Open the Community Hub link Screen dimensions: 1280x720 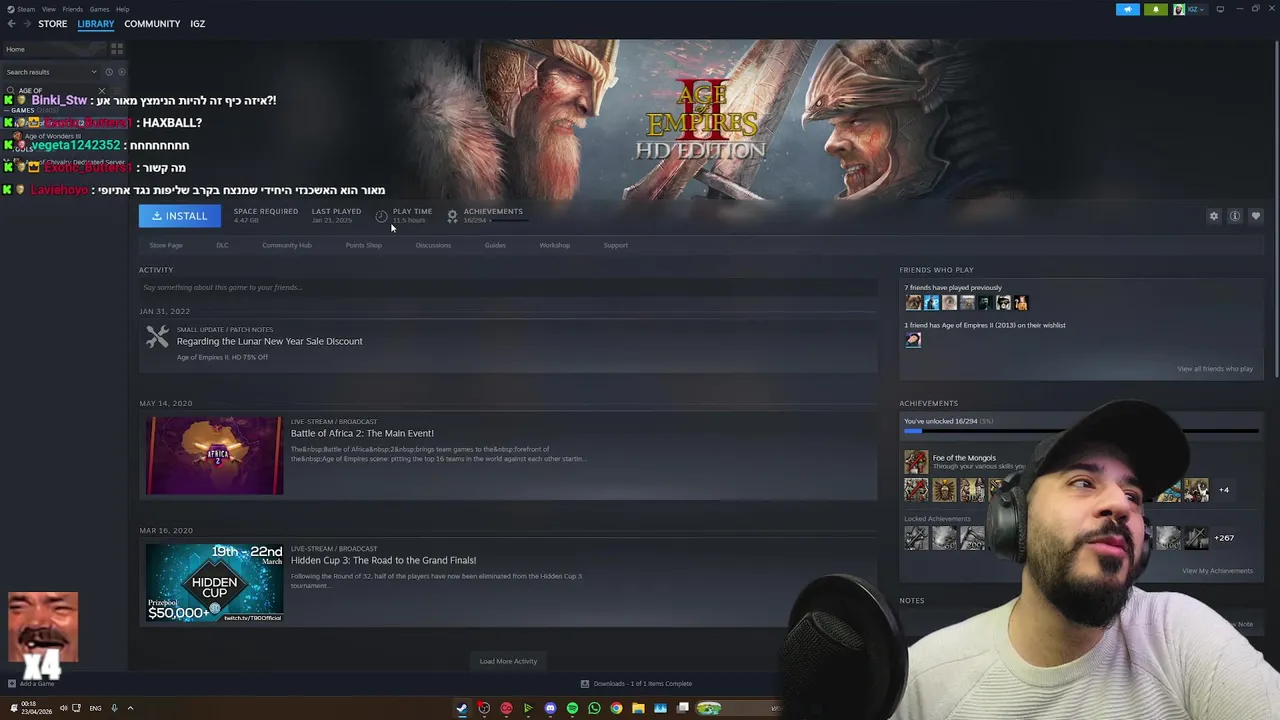point(287,245)
